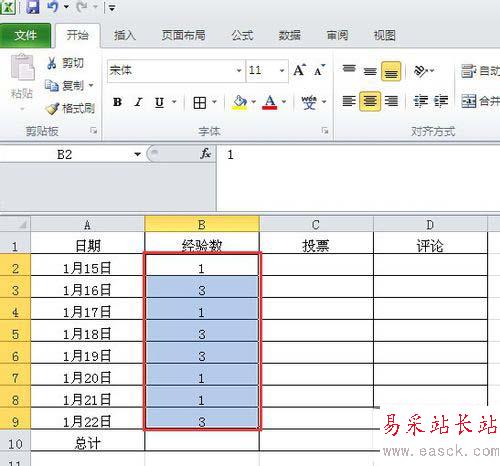500x466 pixels.
Task: Expand the font color dropdown arrow
Action: (x=284, y=102)
